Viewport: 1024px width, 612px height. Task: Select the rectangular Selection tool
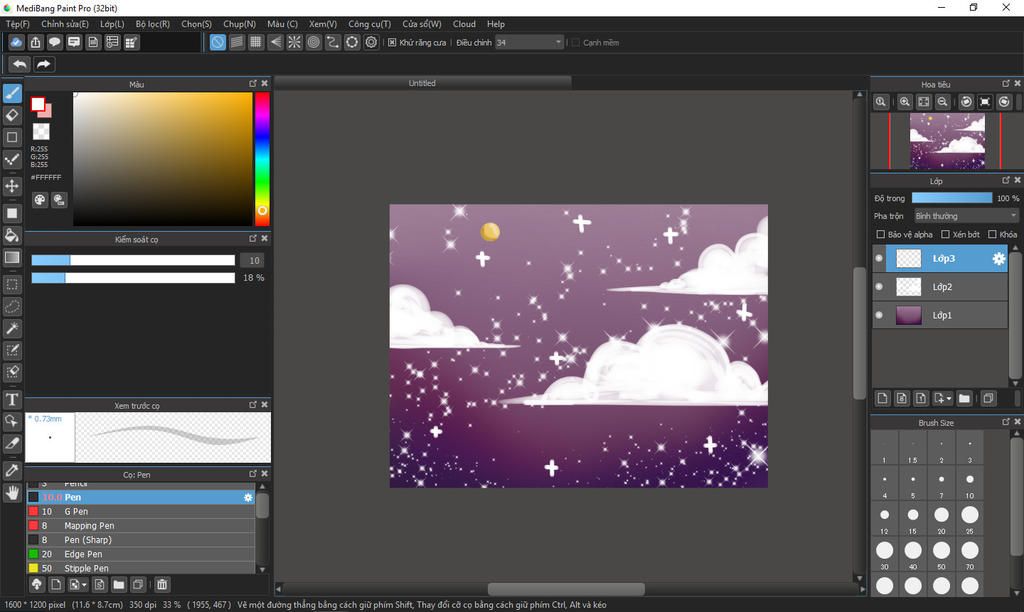click(x=12, y=285)
